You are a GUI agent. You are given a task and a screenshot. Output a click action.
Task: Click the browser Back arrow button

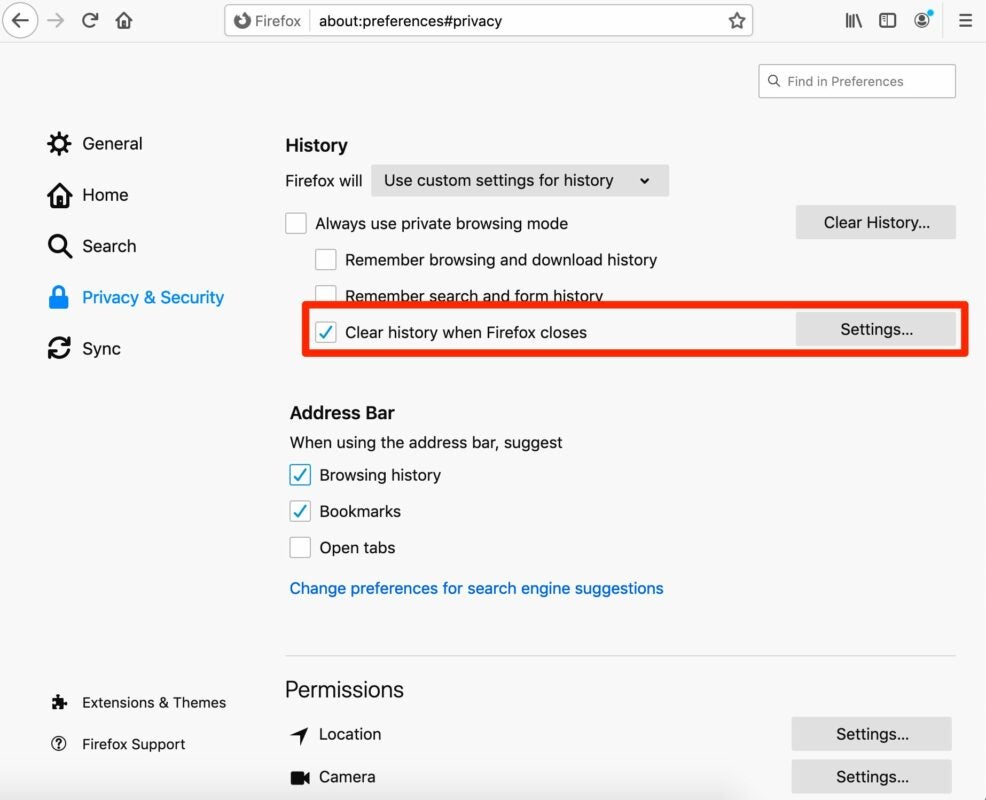click(x=20, y=20)
